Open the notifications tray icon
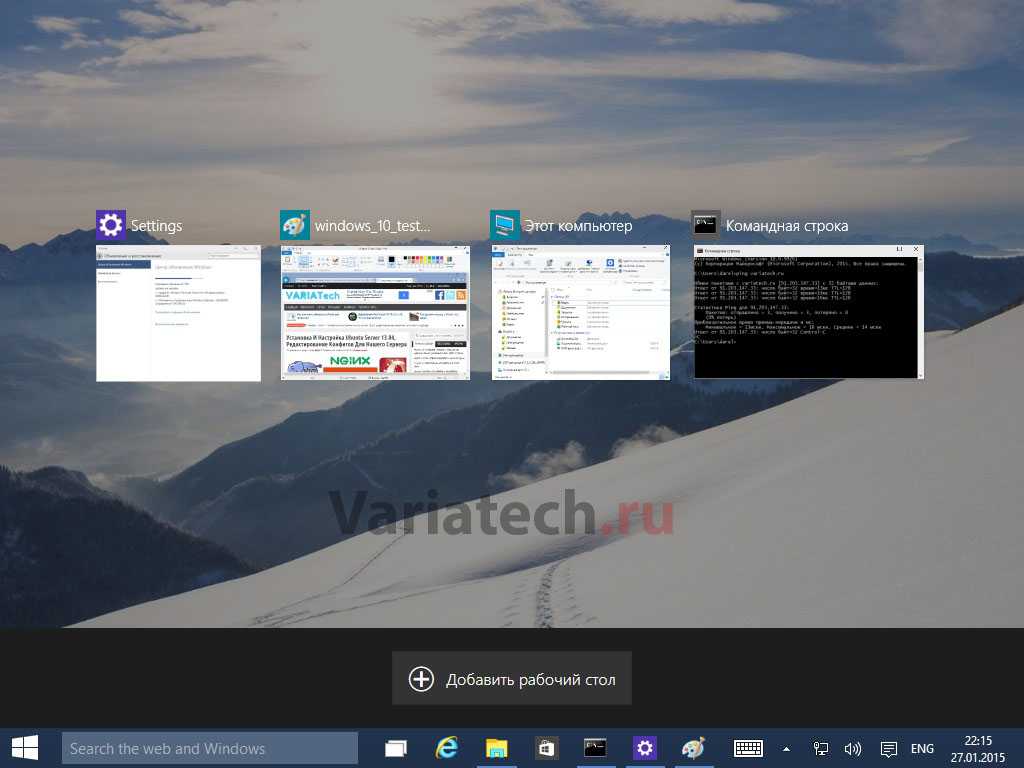This screenshot has width=1024, height=768. click(x=887, y=748)
